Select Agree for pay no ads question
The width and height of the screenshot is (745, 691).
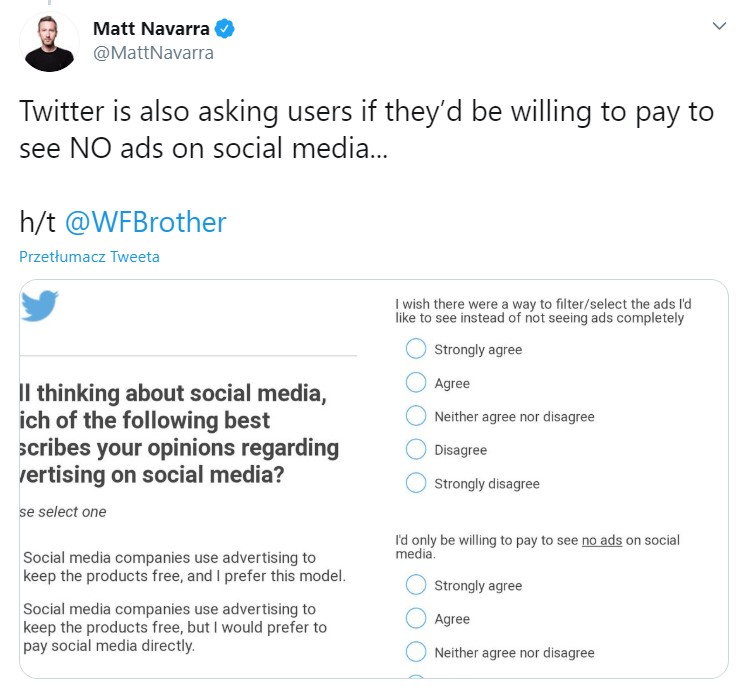(416, 619)
